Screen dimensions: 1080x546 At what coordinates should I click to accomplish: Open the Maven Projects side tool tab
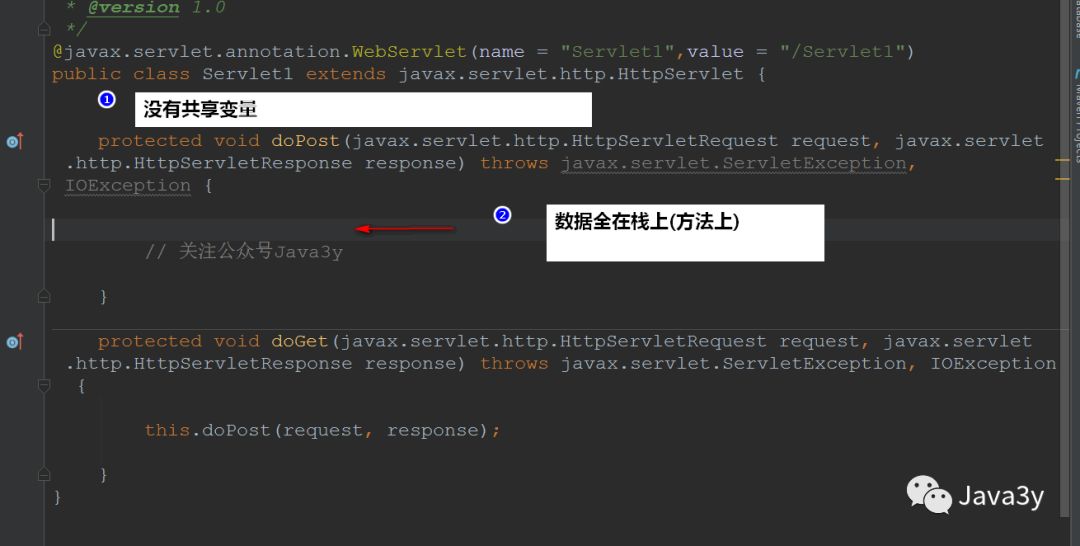tap(1075, 114)
